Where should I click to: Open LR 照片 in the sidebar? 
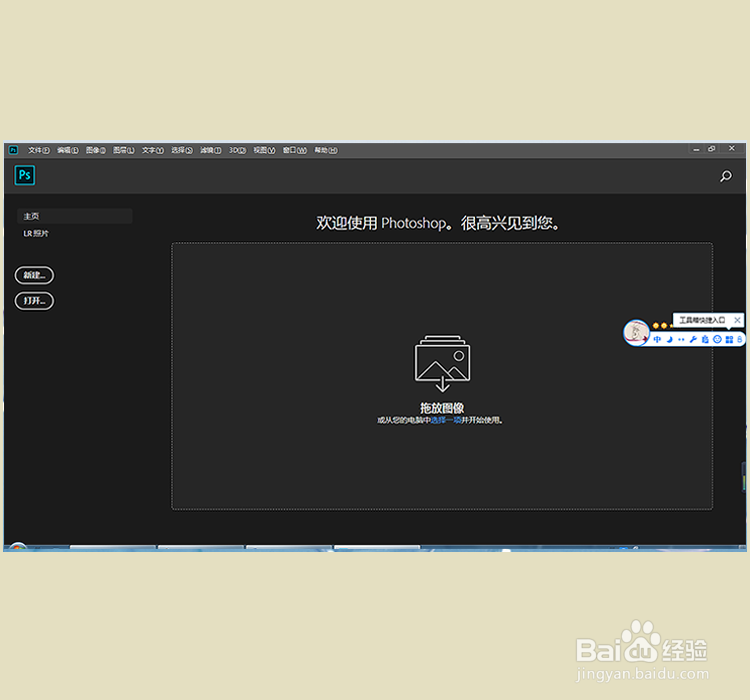pyautogui.click(x=36, y=233)
